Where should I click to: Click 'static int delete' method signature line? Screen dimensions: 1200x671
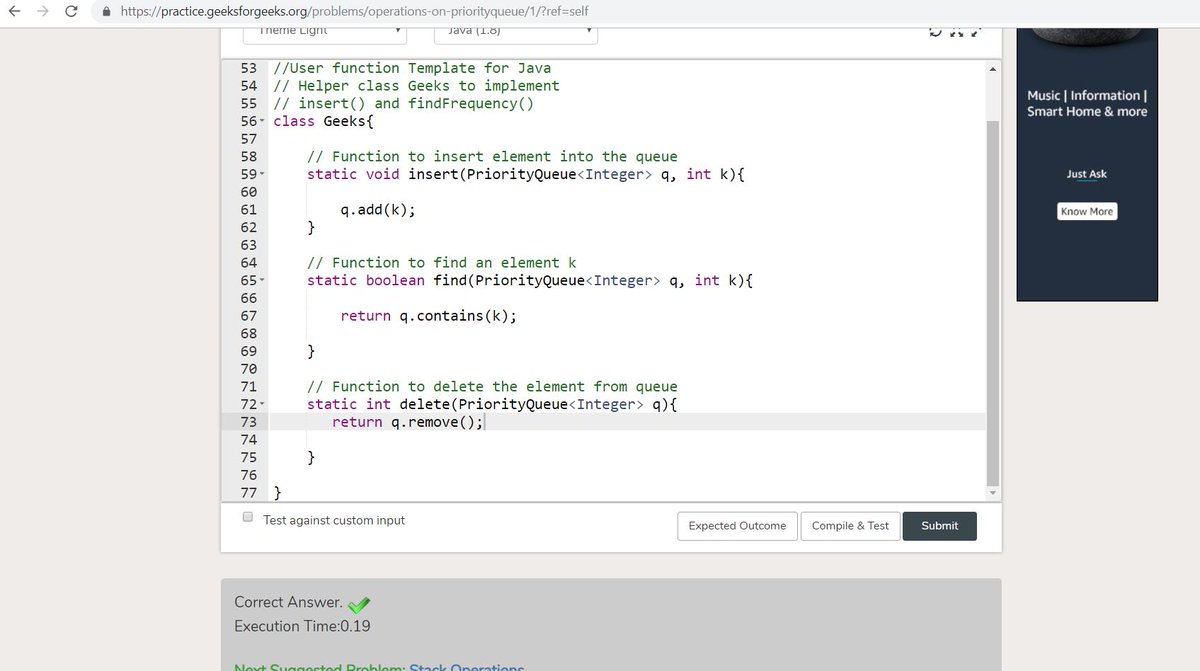(x=492, y=405)
